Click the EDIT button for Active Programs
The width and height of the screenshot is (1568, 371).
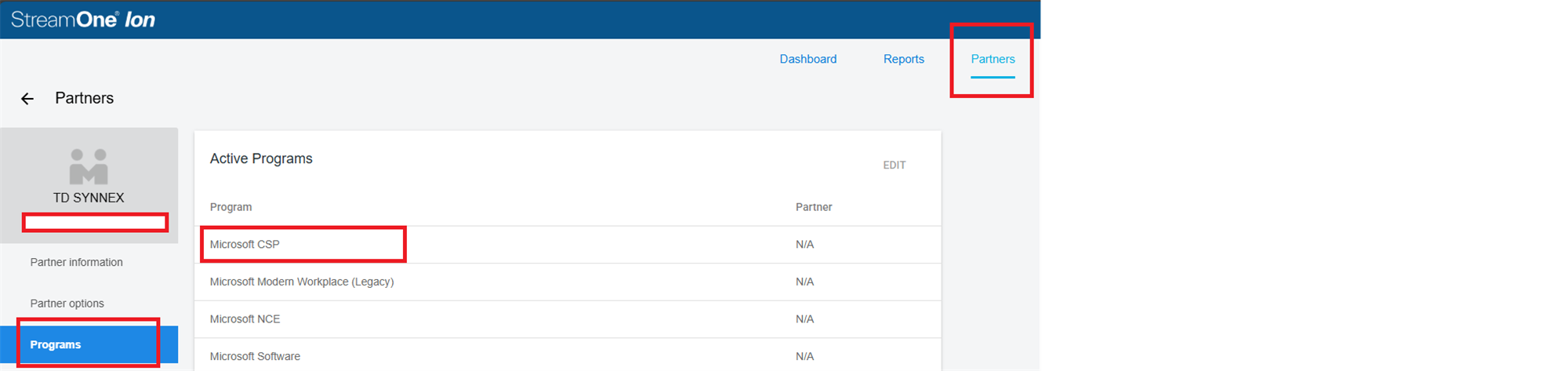click(x=894, y=165)
